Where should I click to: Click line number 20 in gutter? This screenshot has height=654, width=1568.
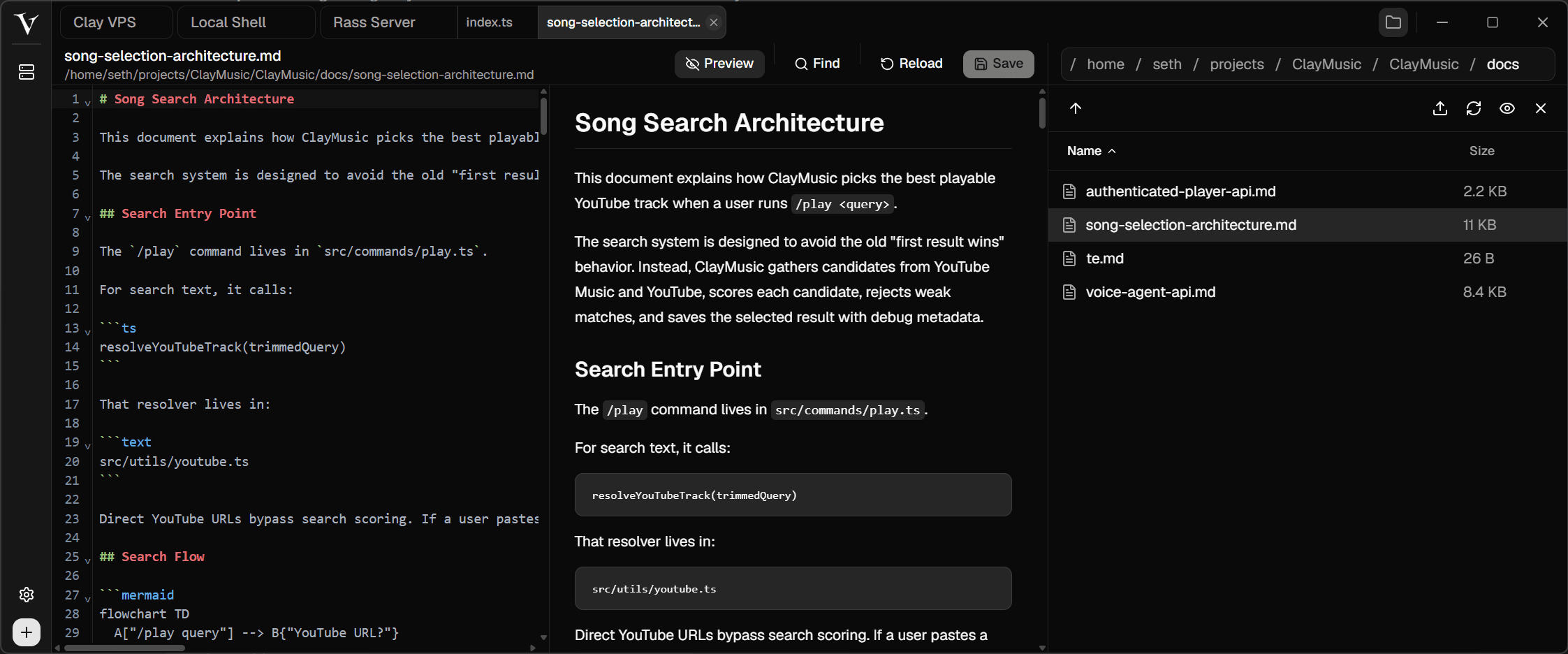point(72,462)
